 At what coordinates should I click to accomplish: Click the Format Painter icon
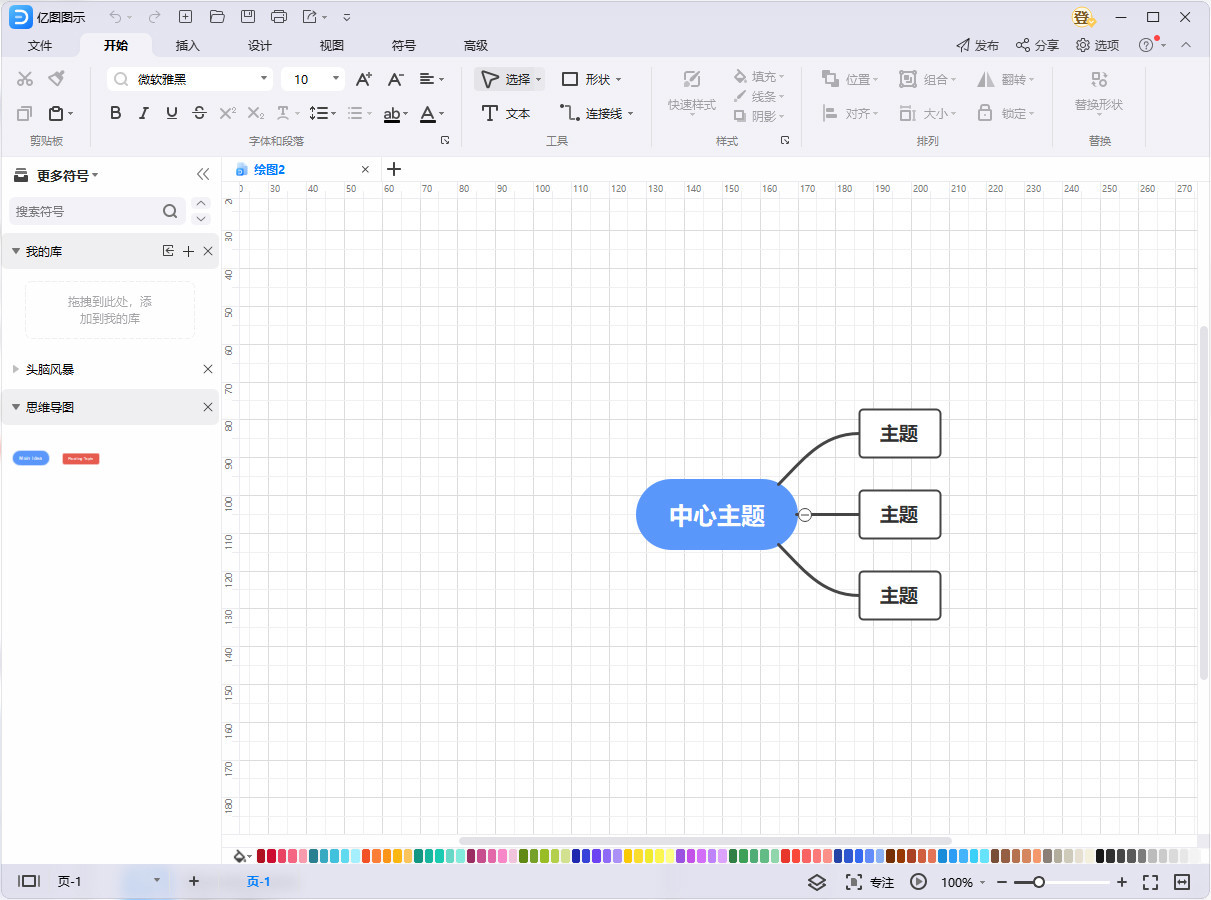point(57,79)
